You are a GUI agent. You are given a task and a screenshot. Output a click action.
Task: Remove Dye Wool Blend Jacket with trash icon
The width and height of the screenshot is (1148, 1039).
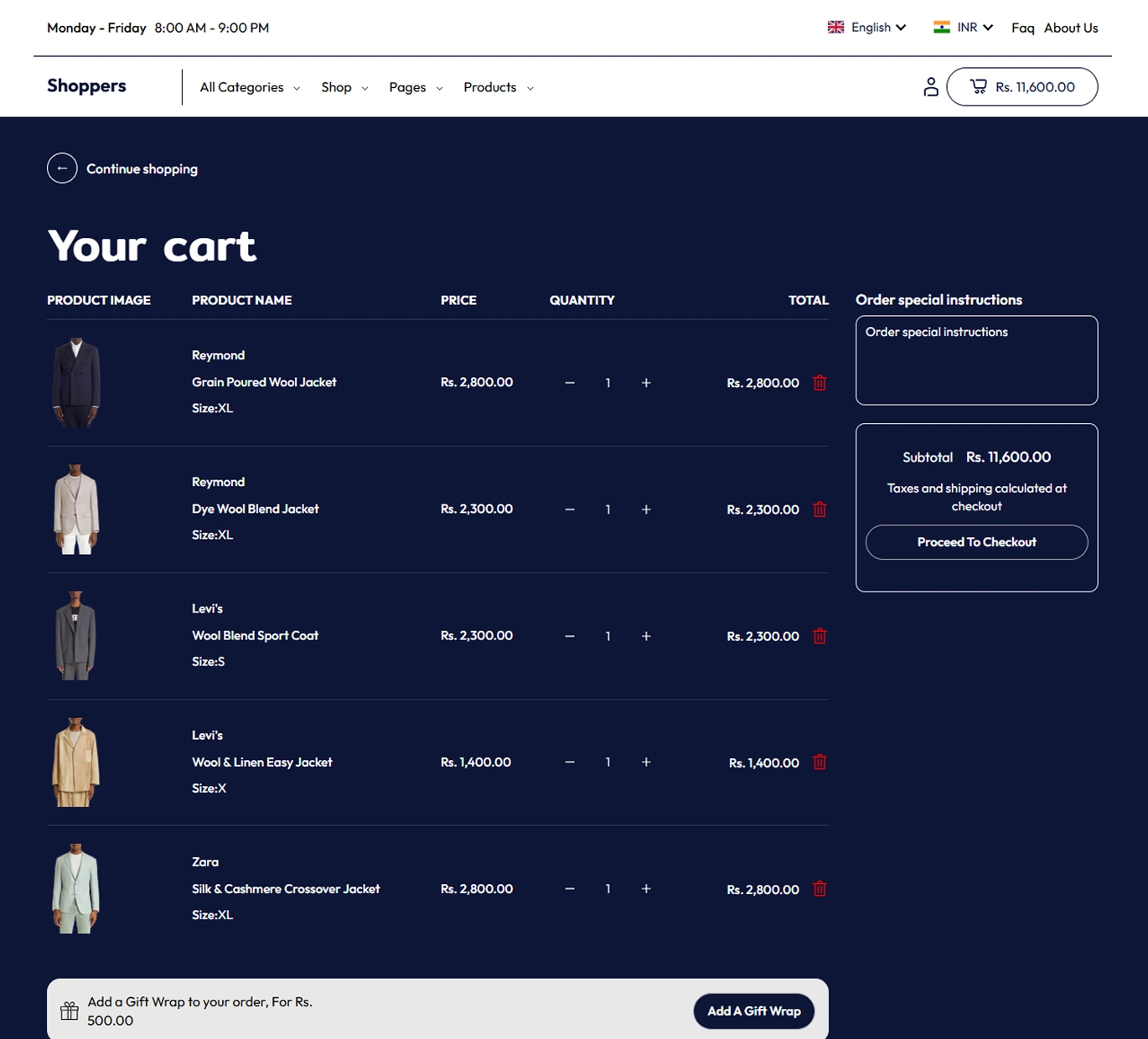(820, 509)
